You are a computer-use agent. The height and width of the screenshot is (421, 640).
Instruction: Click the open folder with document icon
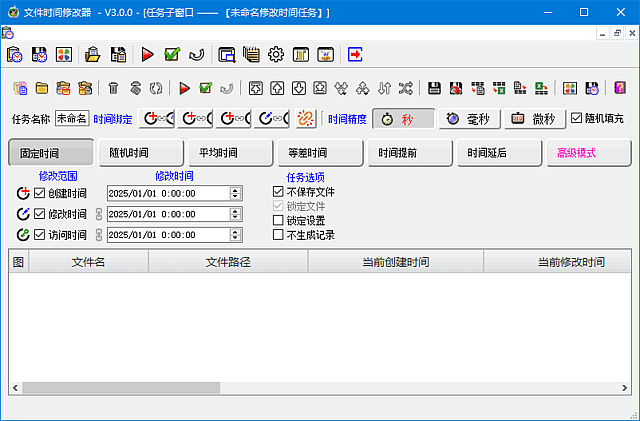pyautogui.click(x=92, y=55)
